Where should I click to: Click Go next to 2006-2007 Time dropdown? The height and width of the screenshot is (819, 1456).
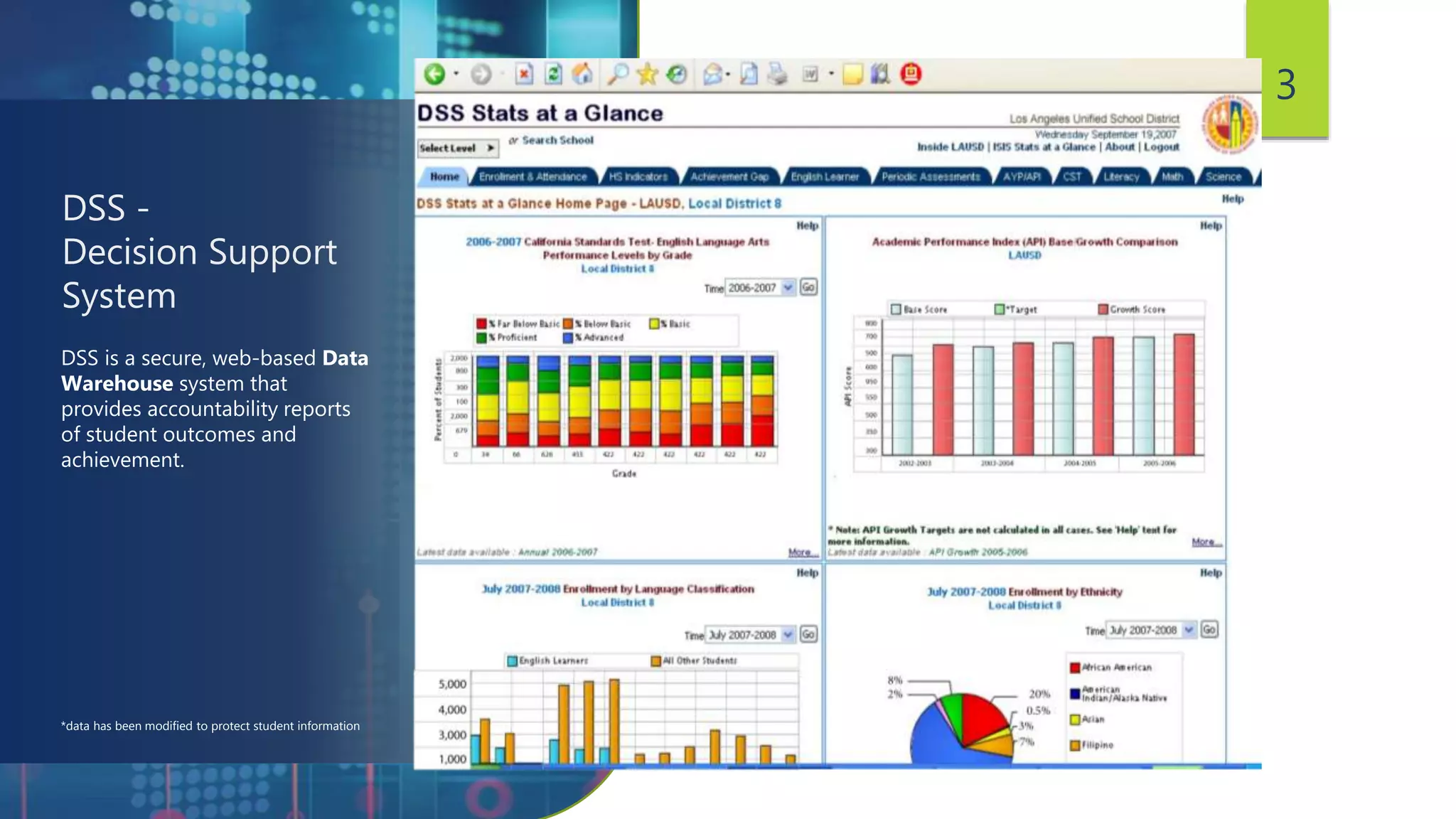(x=808, y=287)
